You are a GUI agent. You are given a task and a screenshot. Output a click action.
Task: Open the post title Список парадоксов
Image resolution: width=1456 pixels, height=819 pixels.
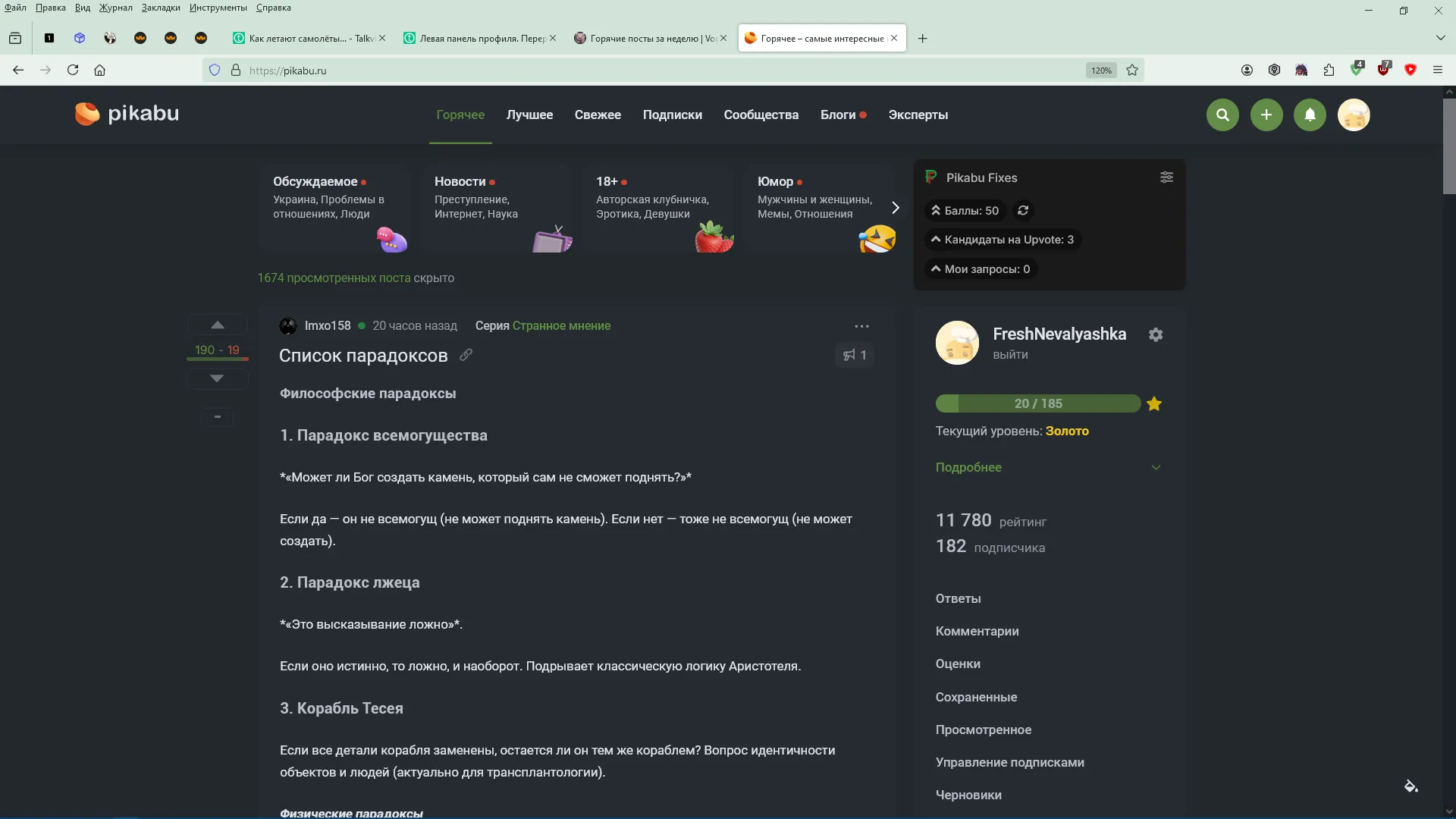click(x=363, y=356)
